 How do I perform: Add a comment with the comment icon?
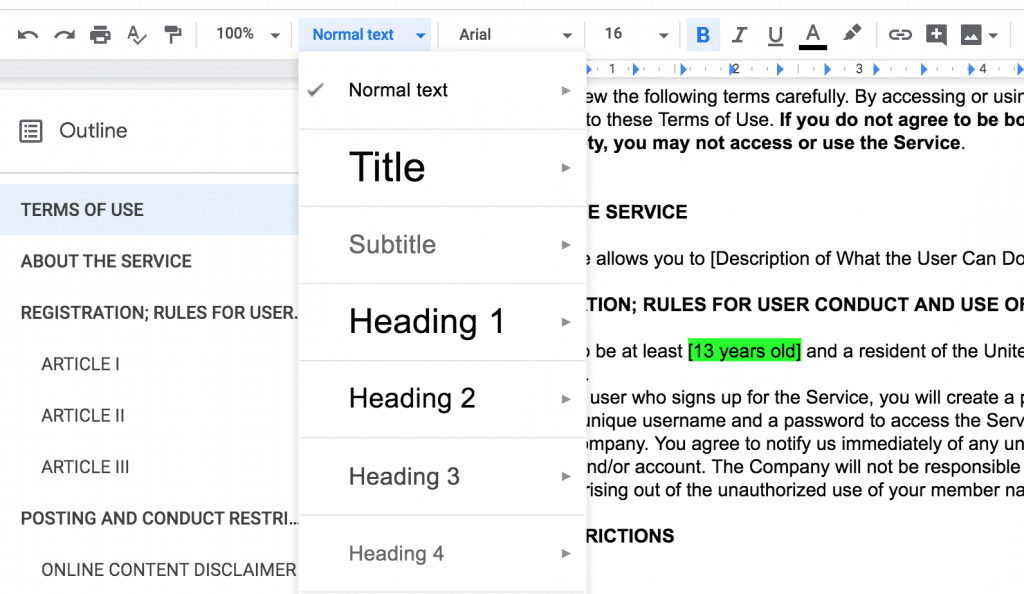click(x=936, y=35)
